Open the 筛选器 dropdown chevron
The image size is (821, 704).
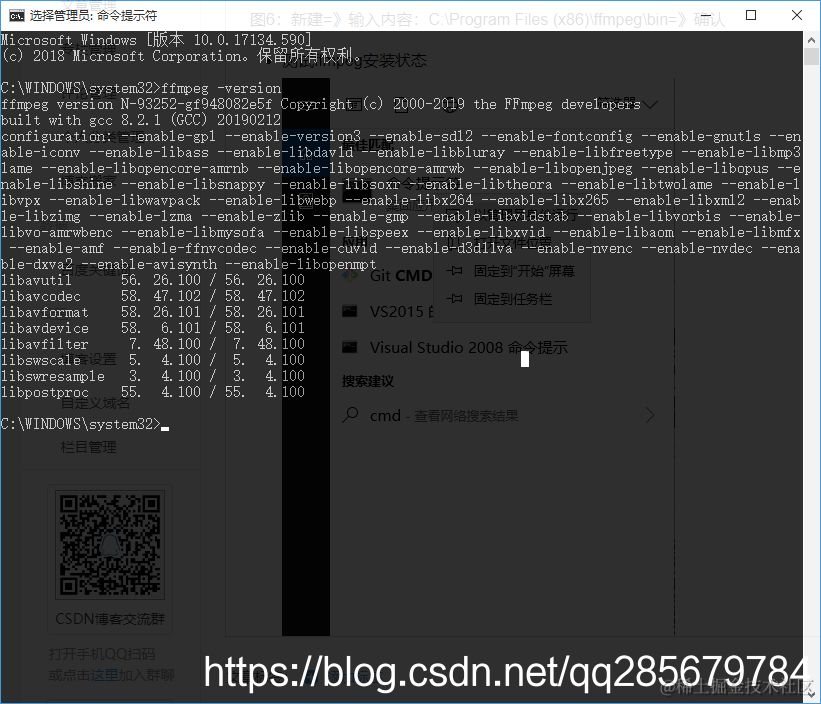point(650,105)
